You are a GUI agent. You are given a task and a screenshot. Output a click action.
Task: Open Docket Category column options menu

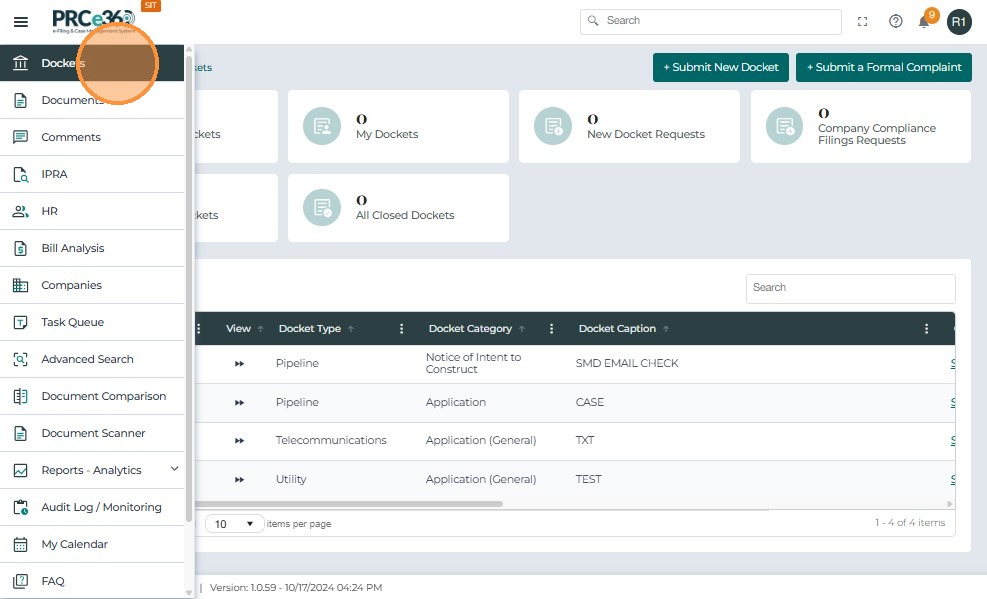point(551,329)
